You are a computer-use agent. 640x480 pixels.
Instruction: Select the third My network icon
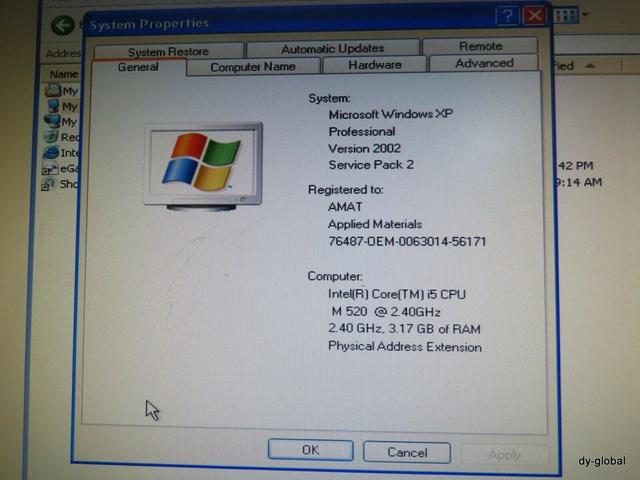coord(52,121)
